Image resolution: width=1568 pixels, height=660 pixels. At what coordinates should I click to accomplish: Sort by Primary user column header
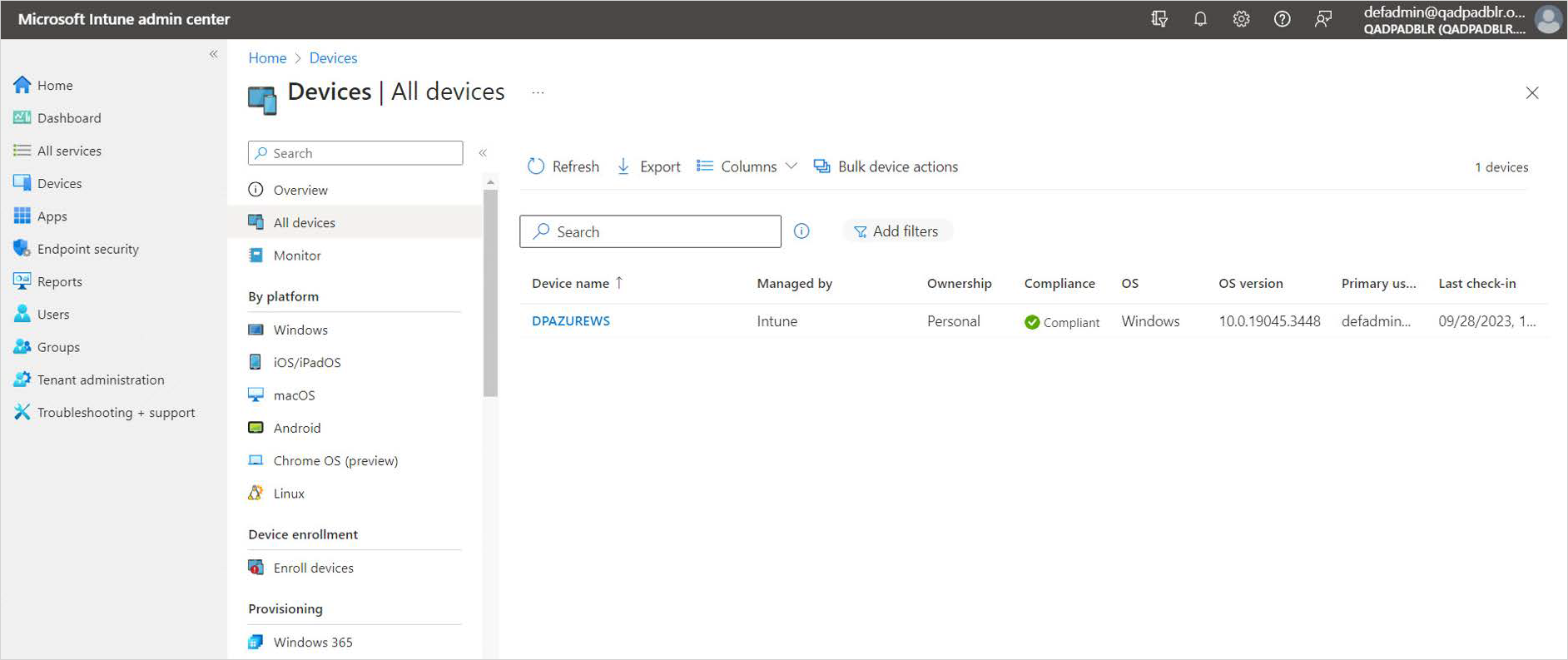click(1378, 283)
